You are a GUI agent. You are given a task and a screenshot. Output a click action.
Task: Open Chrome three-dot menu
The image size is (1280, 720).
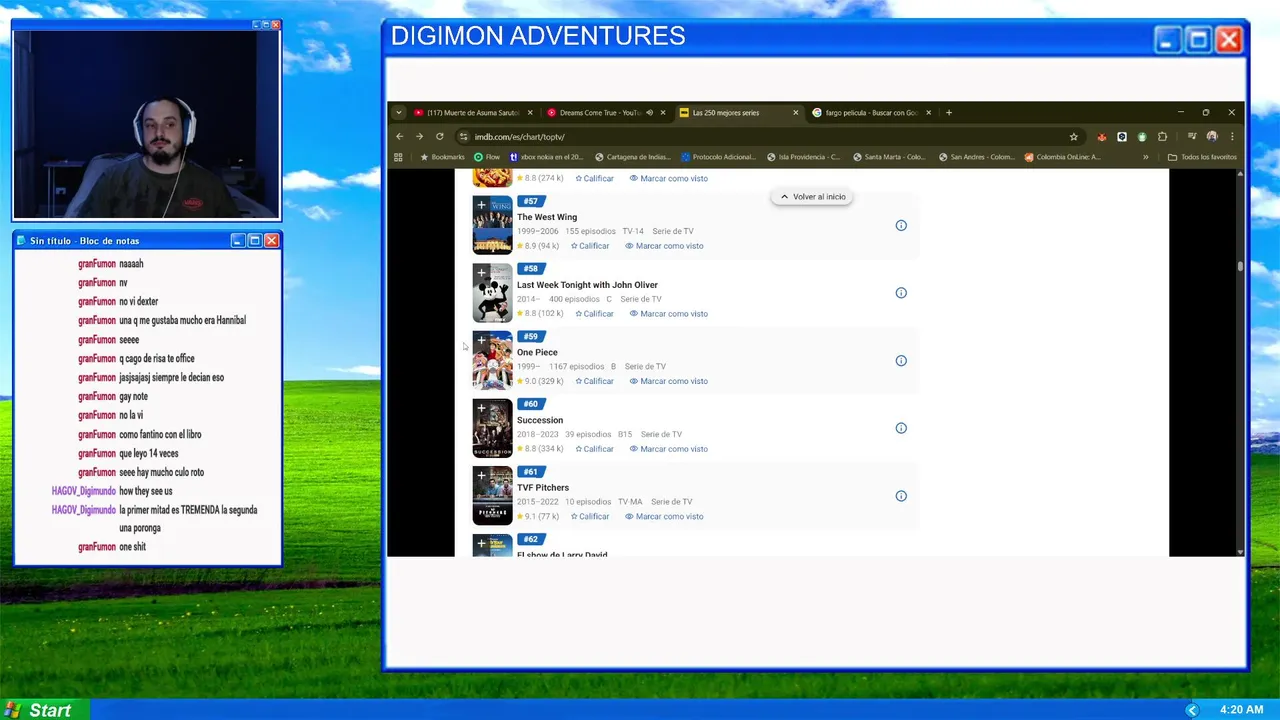click(1232, 137)
